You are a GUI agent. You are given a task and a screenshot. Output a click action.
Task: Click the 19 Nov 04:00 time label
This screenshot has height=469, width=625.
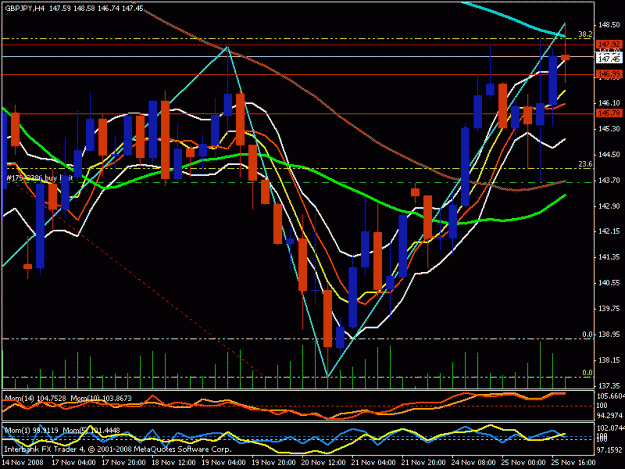(223, 463)
